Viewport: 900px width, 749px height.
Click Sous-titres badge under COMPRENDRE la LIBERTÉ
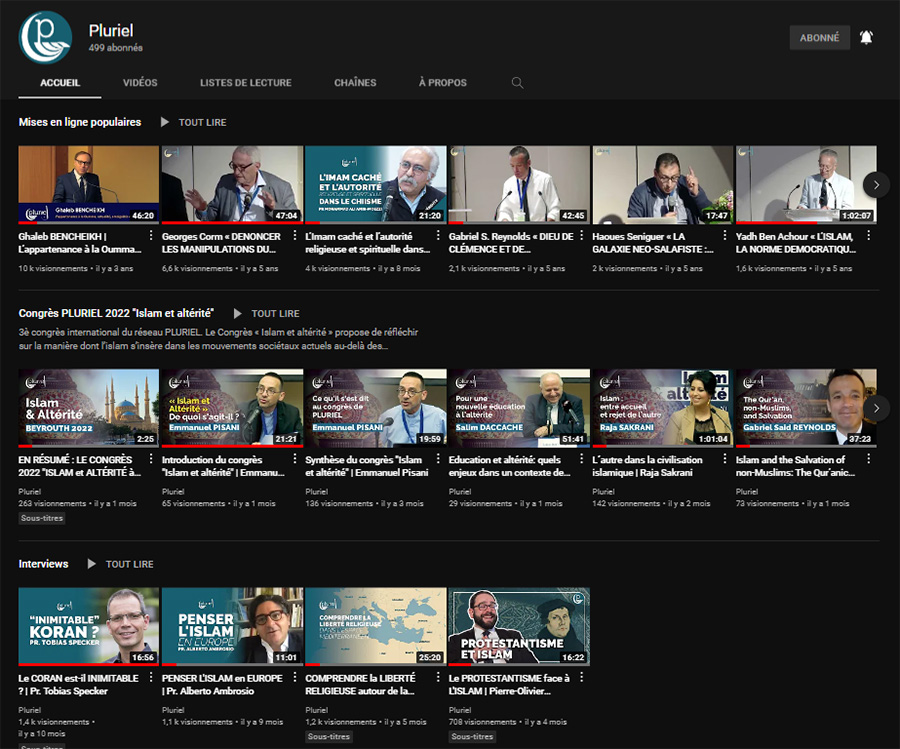pos(329,736)
